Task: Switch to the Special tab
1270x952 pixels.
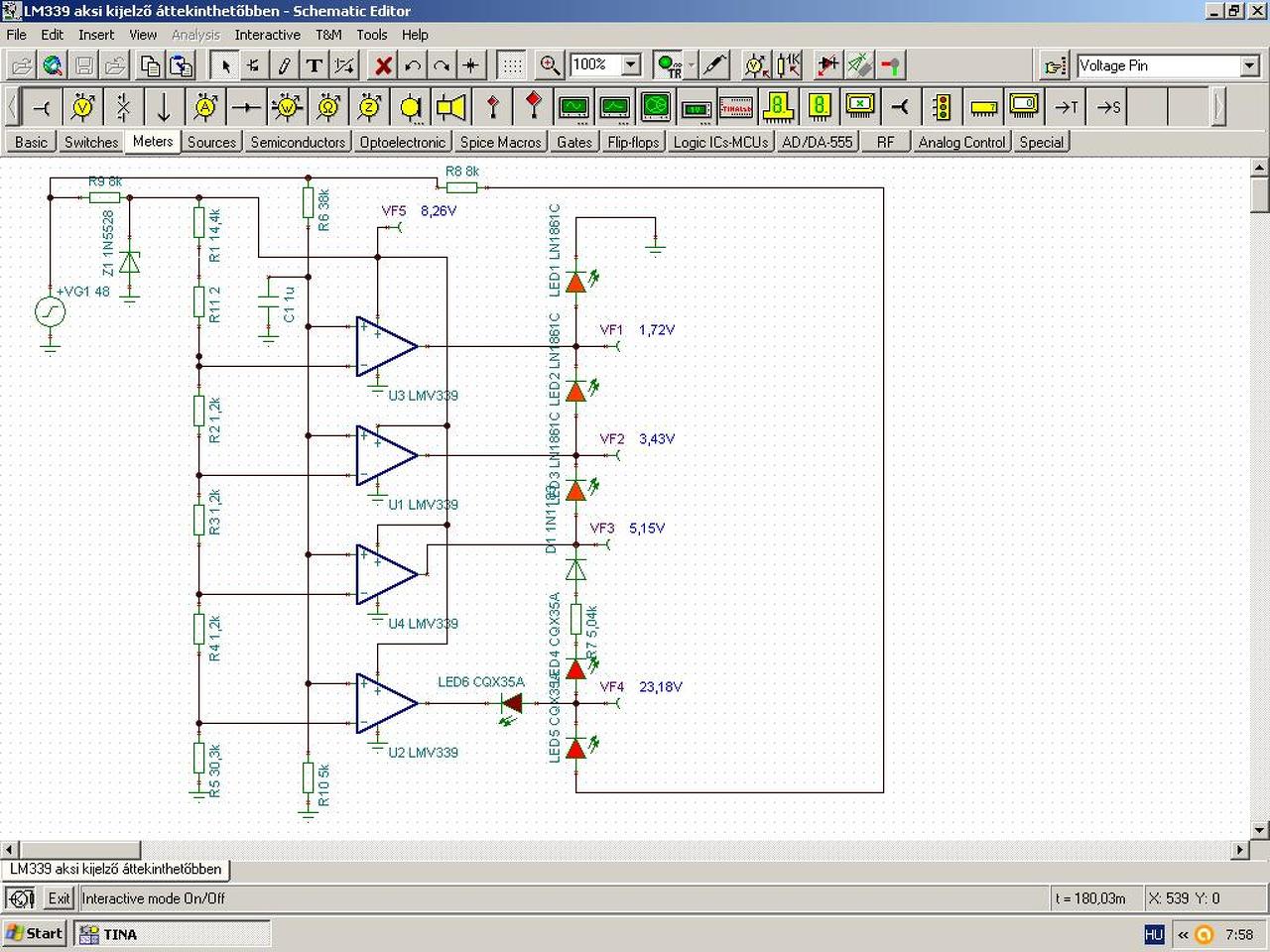Action: [1042, 142]
